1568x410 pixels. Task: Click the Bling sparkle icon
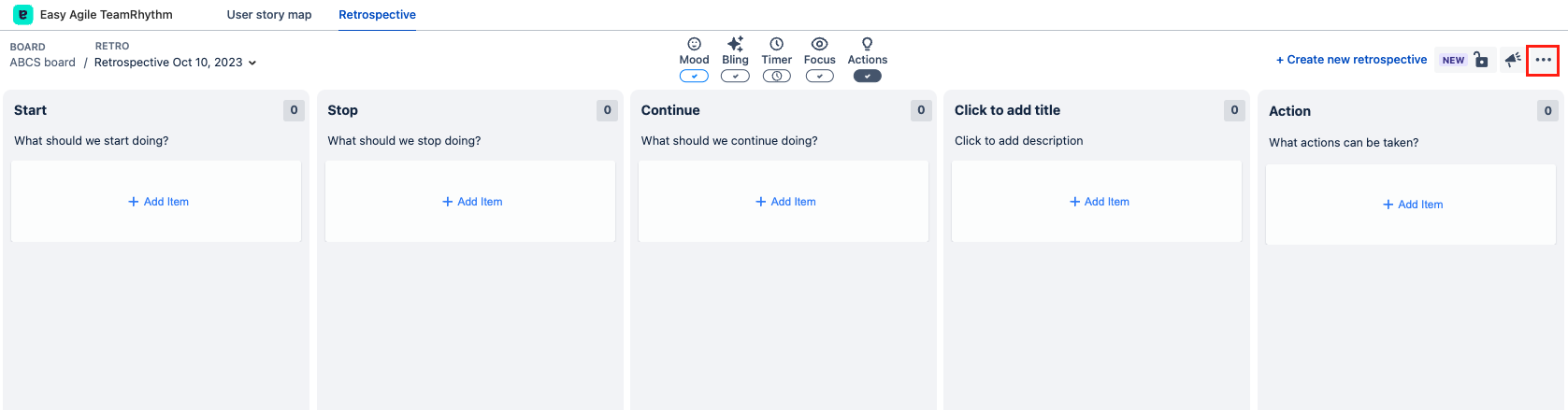(735, 44)
